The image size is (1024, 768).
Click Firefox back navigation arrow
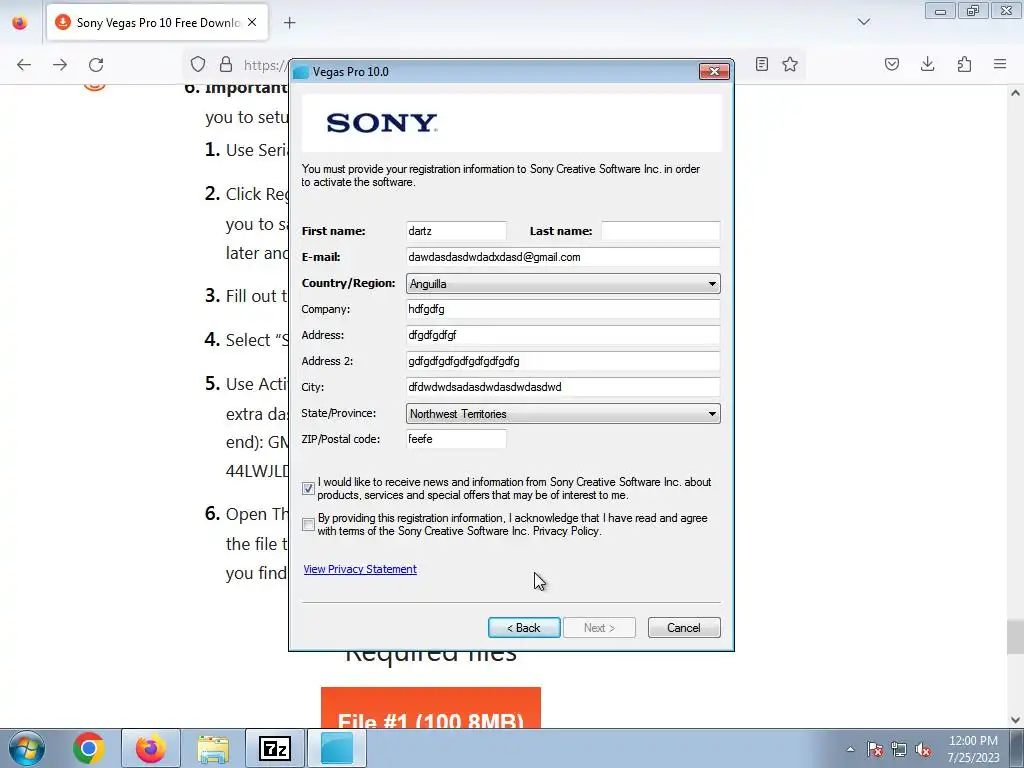tap(24, 65)
